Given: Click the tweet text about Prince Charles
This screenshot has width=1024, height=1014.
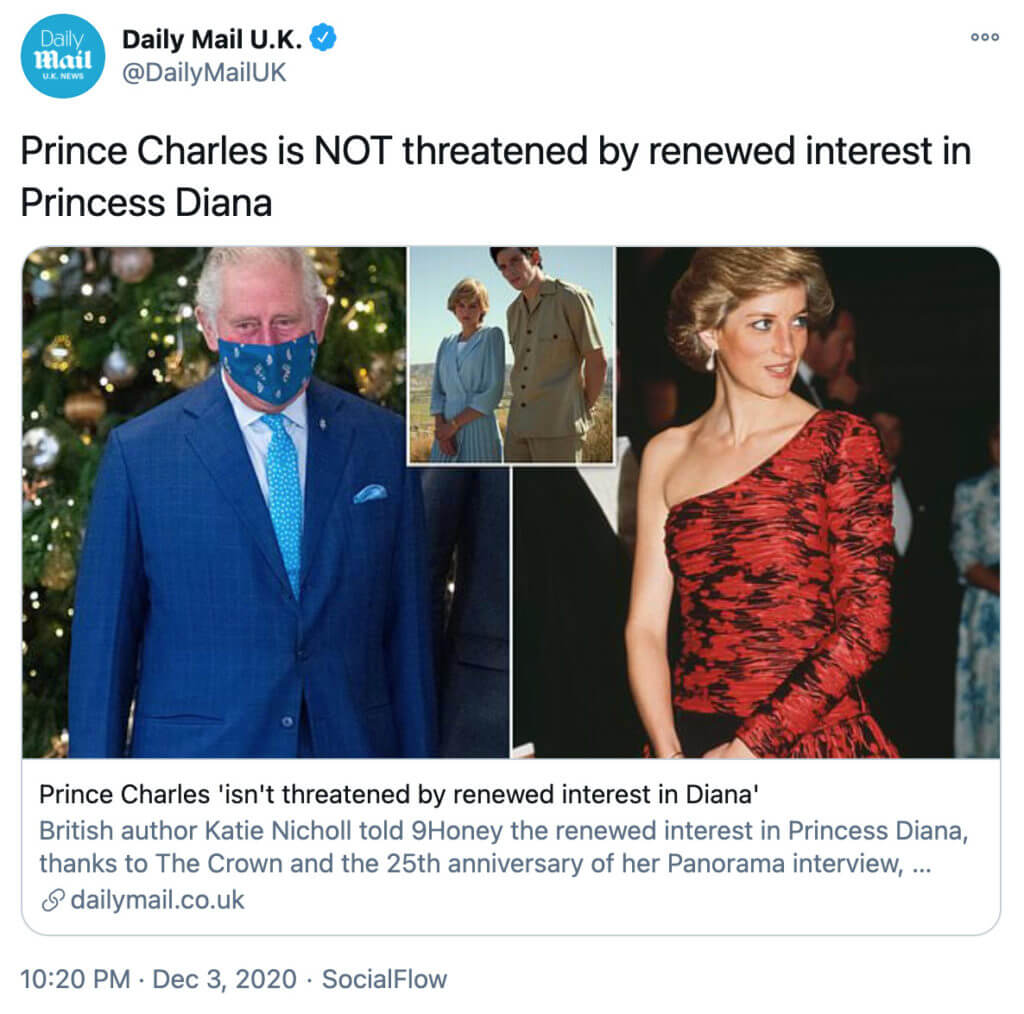Looking at the screenshot, I should (x=495, y=153).
